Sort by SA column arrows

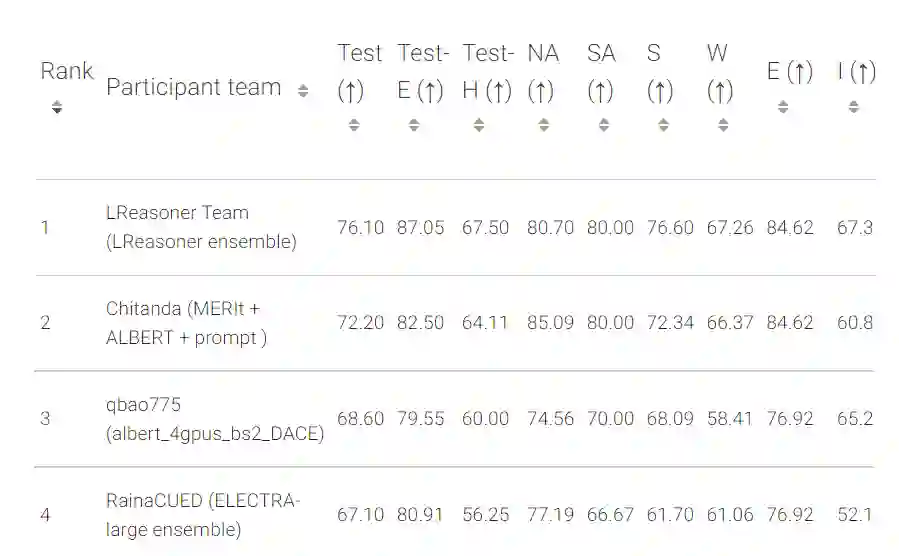603,125
